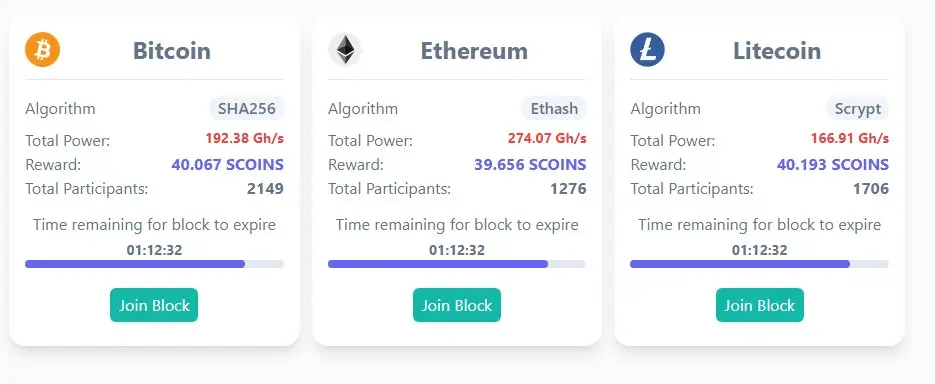Join the Litecoin mining block
The height and width of the screenshot is (384, 935).
click(760, 305)
